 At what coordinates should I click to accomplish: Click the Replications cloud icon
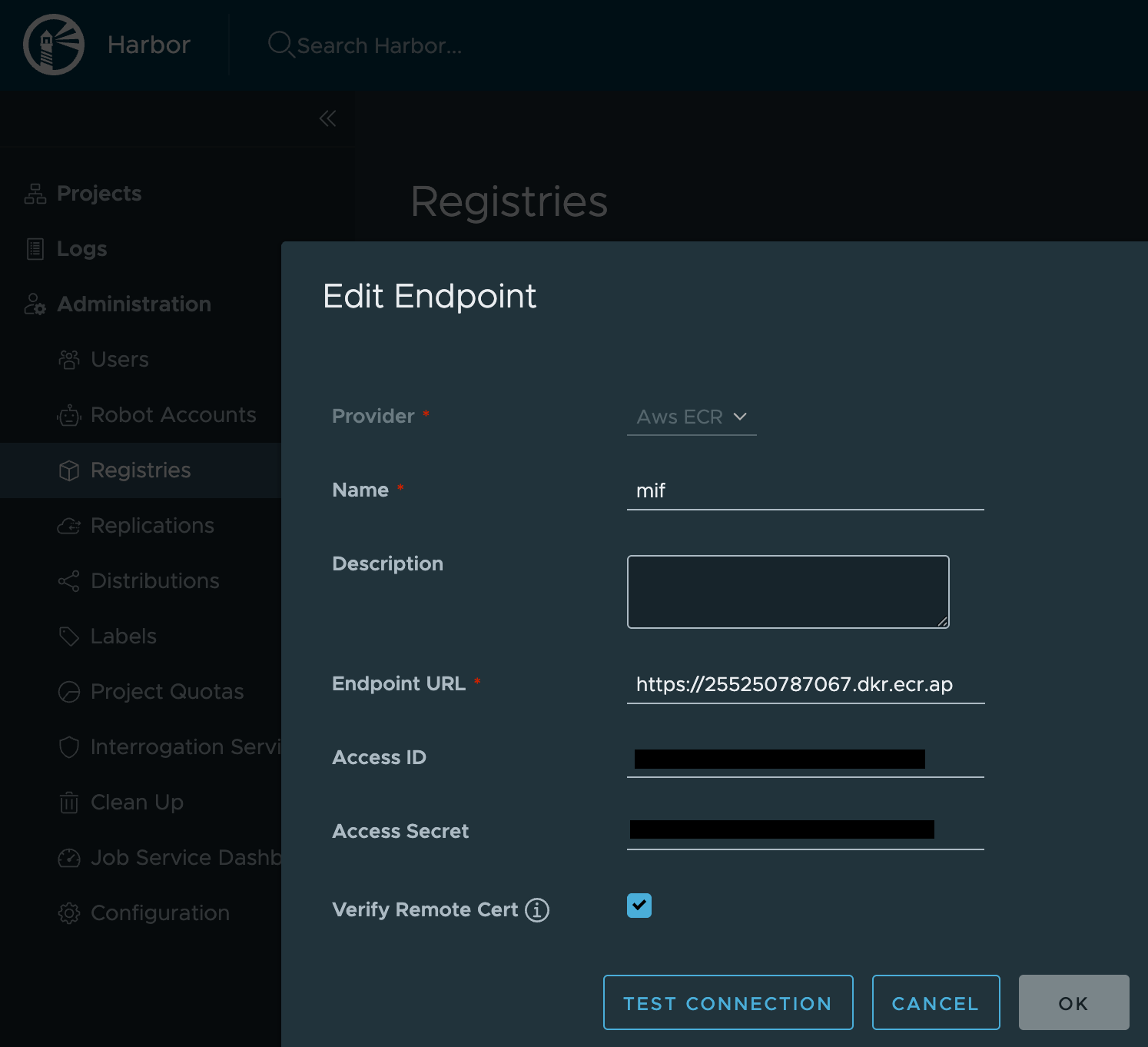68,526
